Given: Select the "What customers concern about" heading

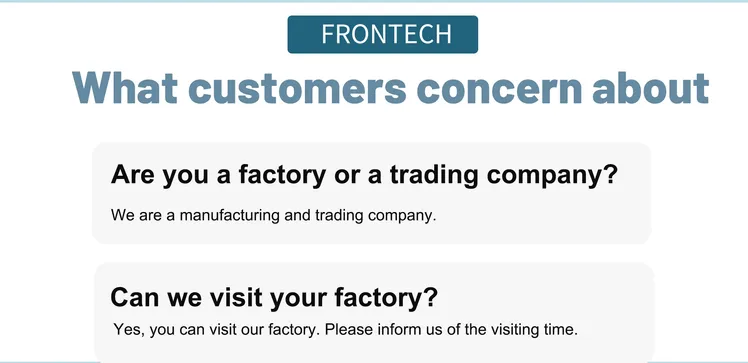Looking at the screenshot, I should pyautogui.click(x=390, y=88).
